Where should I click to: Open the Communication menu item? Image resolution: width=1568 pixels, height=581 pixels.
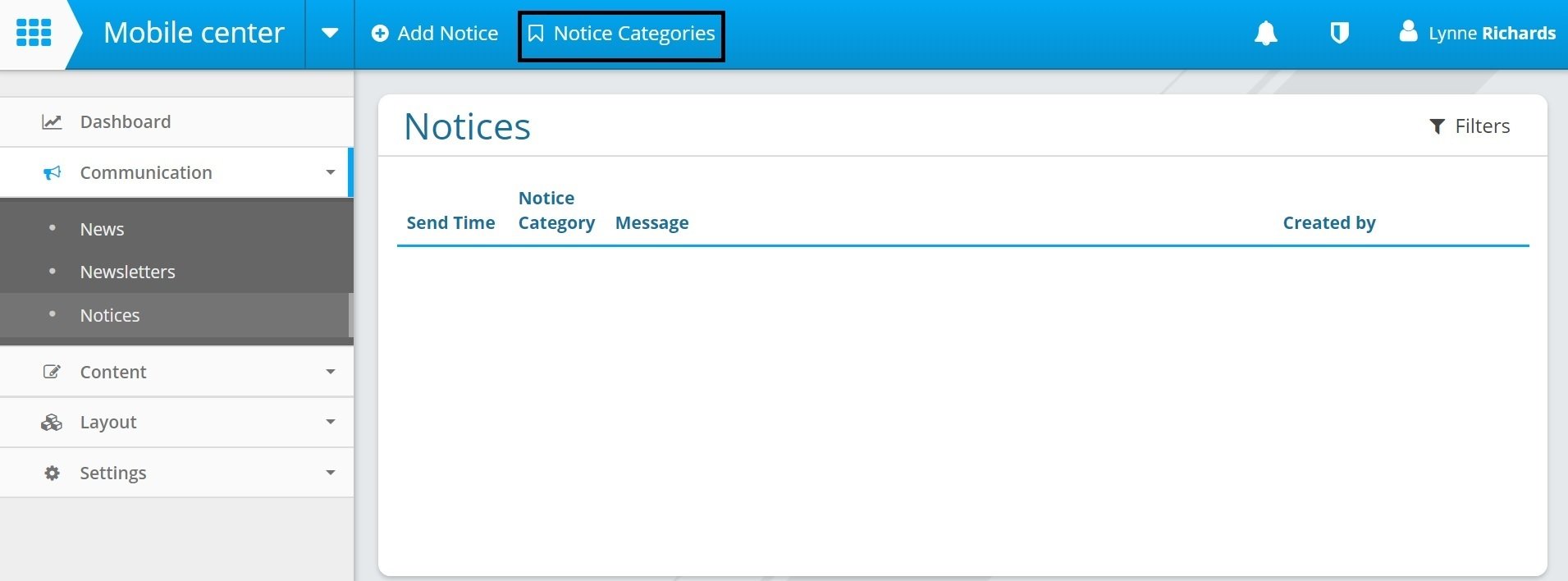point(176,172)
